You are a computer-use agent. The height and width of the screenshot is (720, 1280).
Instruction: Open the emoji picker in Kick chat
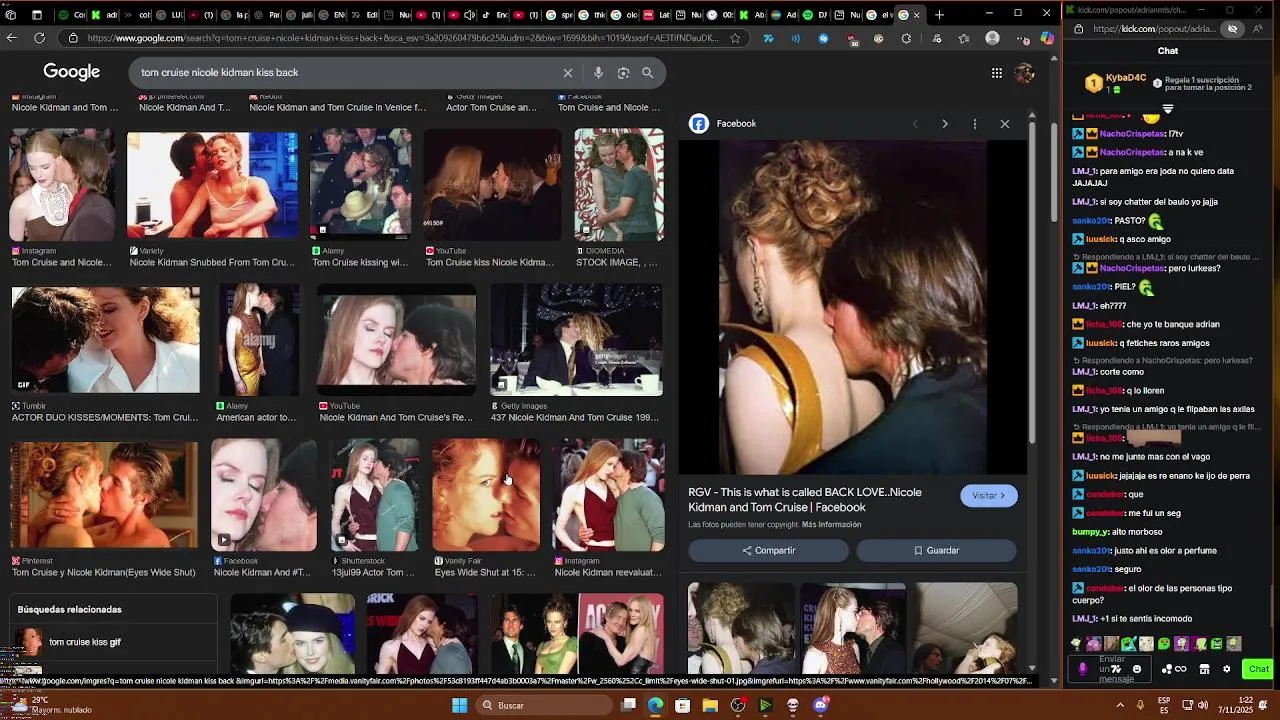[x=1136, y=669]
